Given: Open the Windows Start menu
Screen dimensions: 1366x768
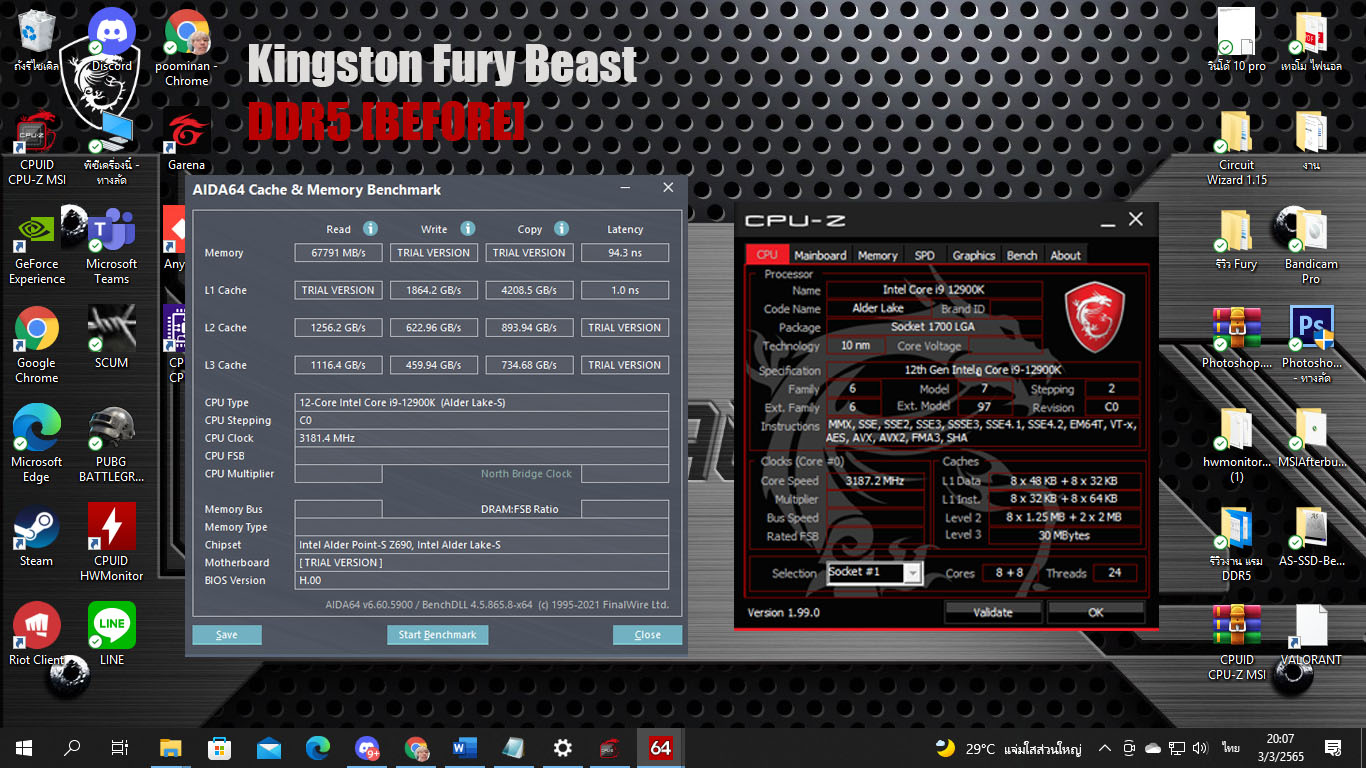Looking at the screenshot, I should pos(24,748).
